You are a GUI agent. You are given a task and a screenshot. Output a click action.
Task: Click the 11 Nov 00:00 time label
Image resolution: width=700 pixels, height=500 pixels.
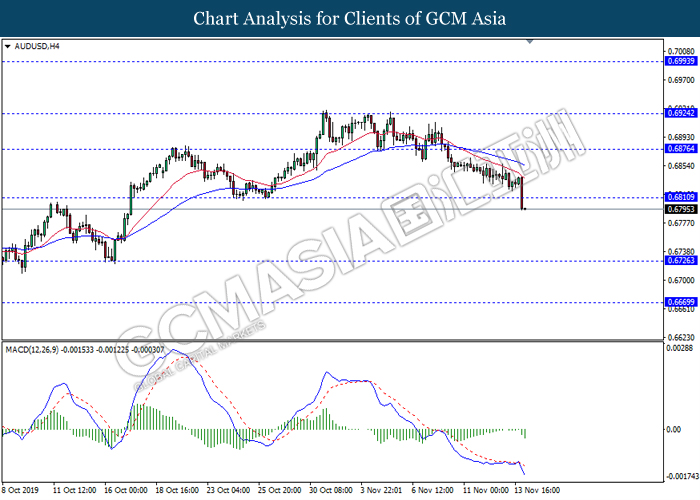click(486, 490)
